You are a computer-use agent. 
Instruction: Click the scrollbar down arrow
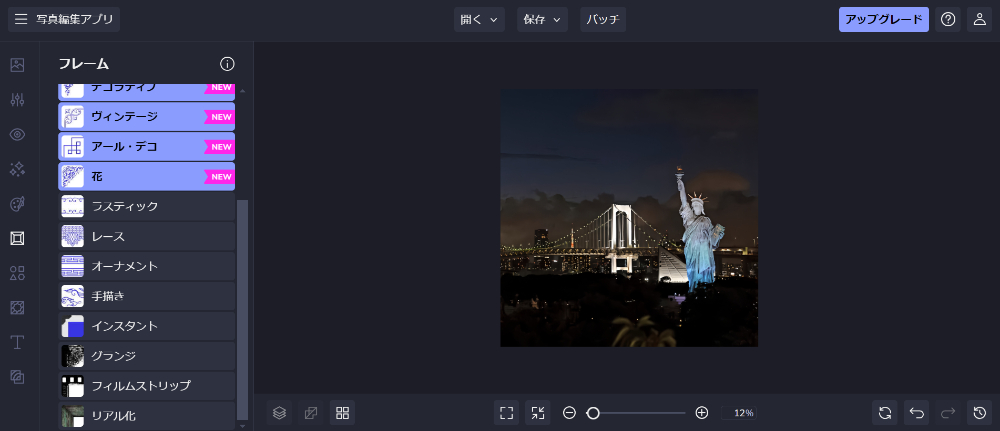point(242,425)
